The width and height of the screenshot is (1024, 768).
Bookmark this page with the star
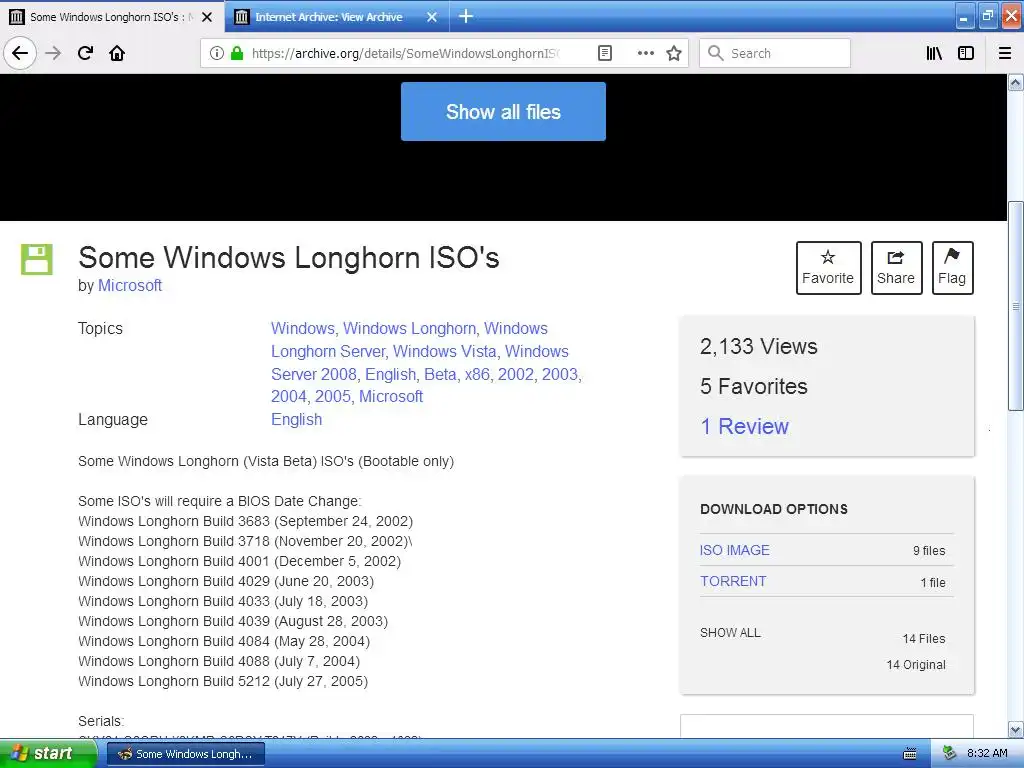[x=674, y=53]
